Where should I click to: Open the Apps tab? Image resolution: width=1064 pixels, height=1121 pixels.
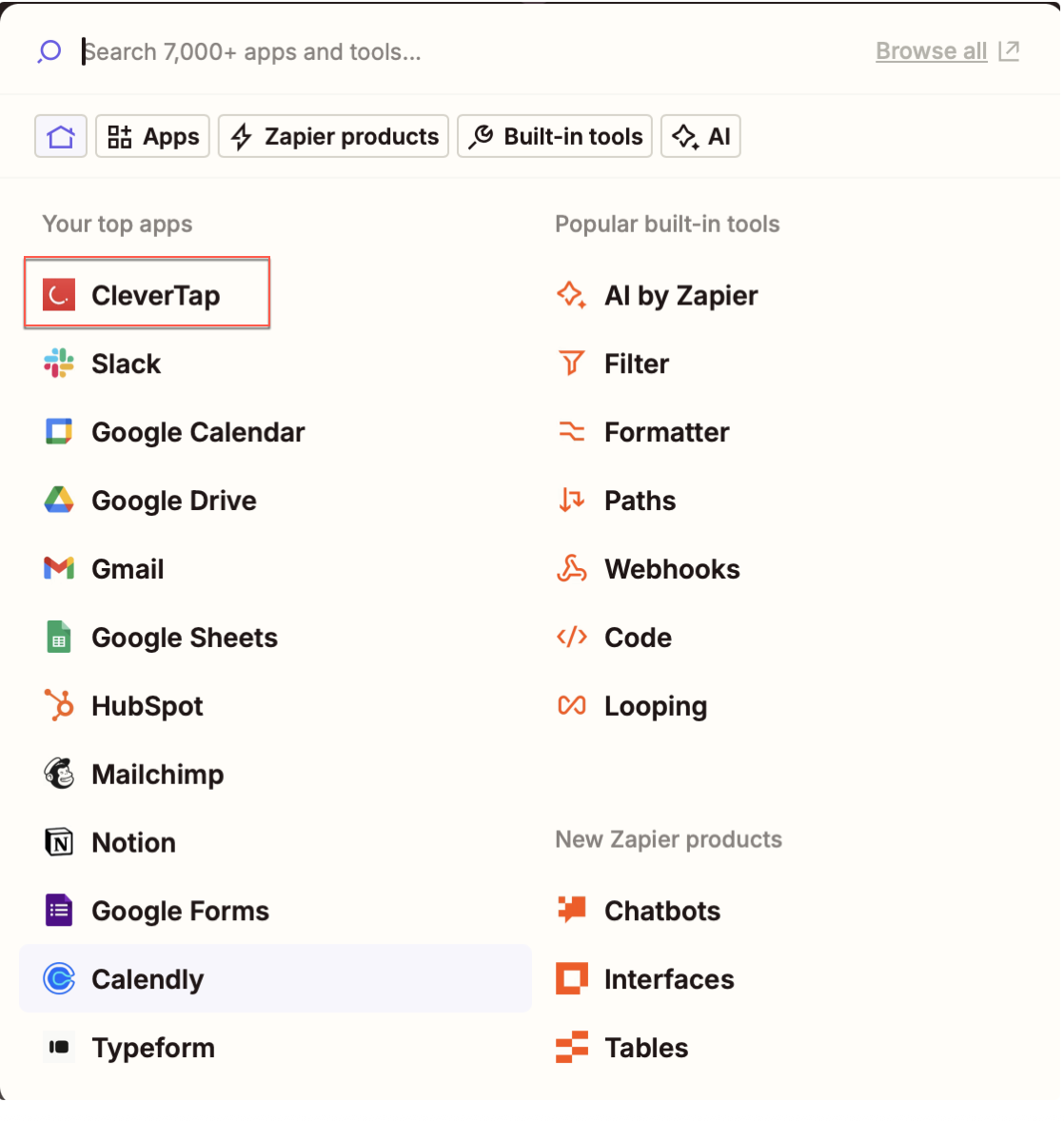(152, 136)
